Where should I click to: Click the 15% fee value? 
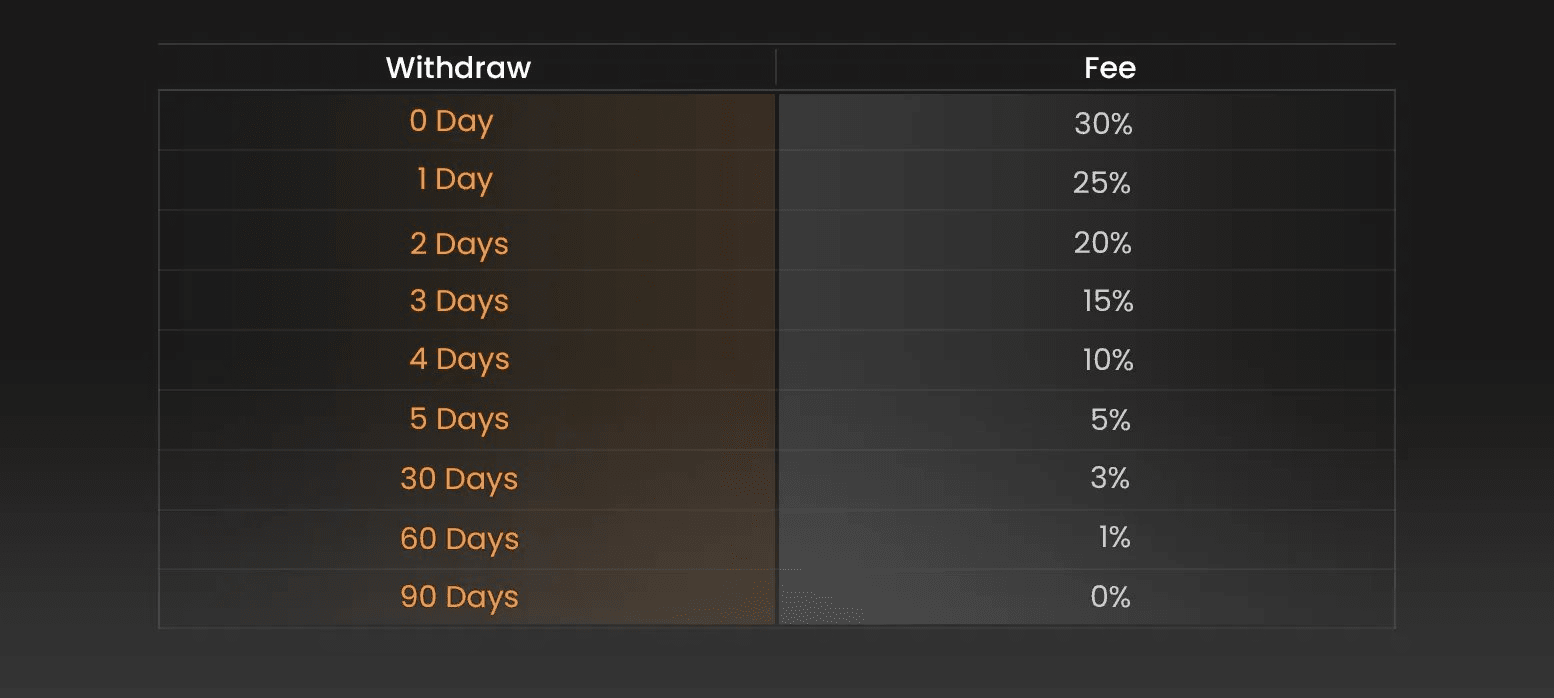pos(1108,301)
